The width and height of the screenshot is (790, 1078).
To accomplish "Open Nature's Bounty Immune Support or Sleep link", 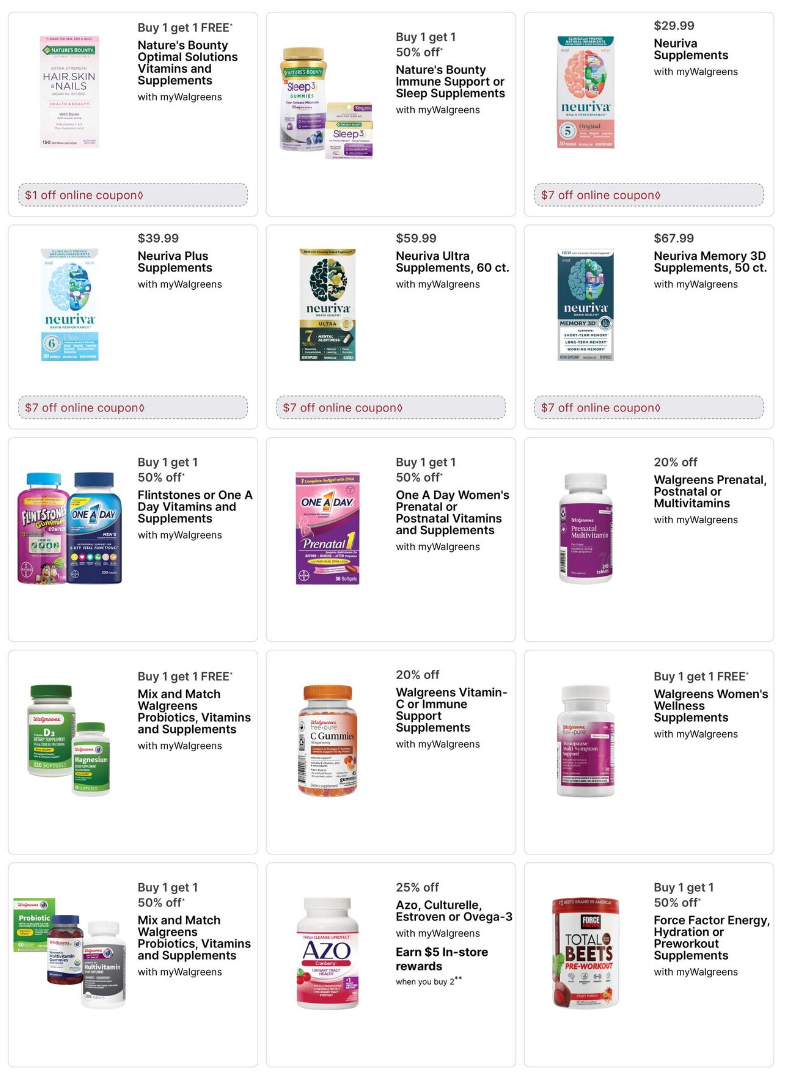I will pyautogui.click(x=450, y=82).
